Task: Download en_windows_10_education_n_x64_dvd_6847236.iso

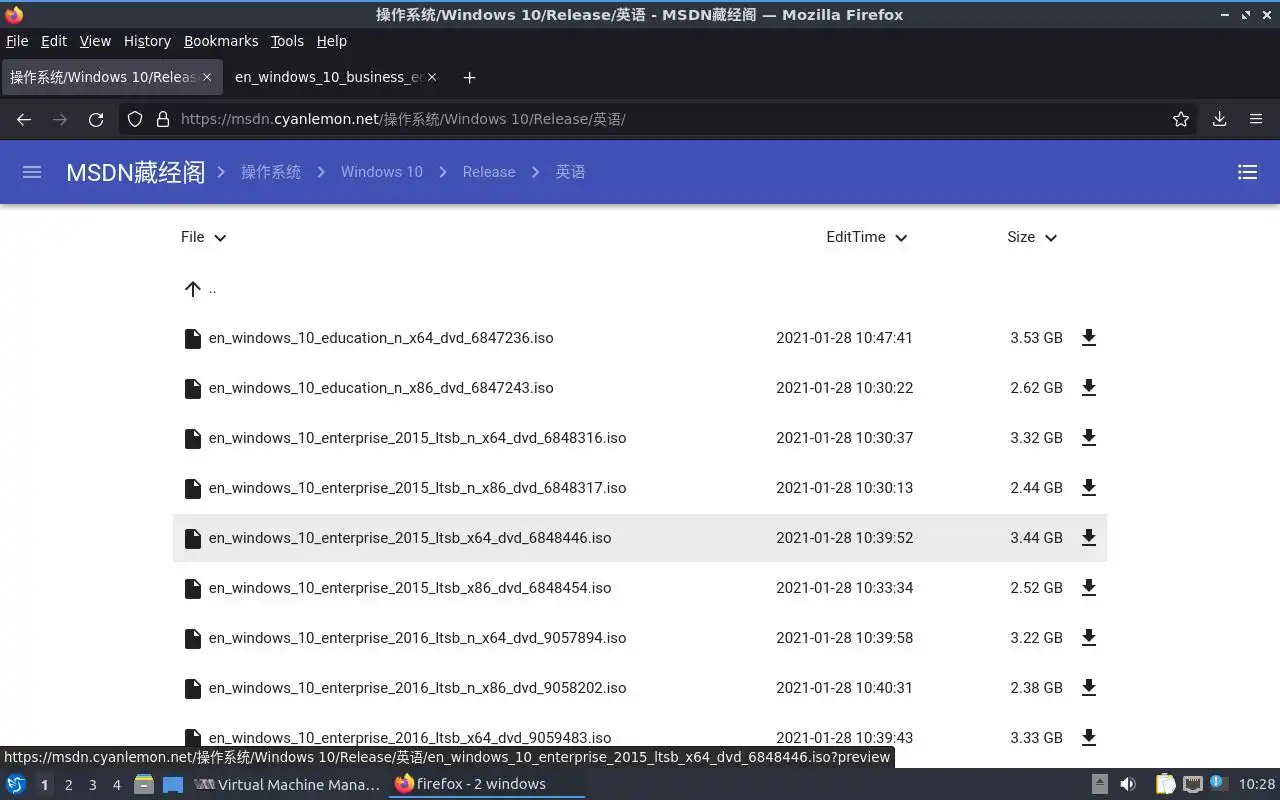Action: [x=1089, y=338]
